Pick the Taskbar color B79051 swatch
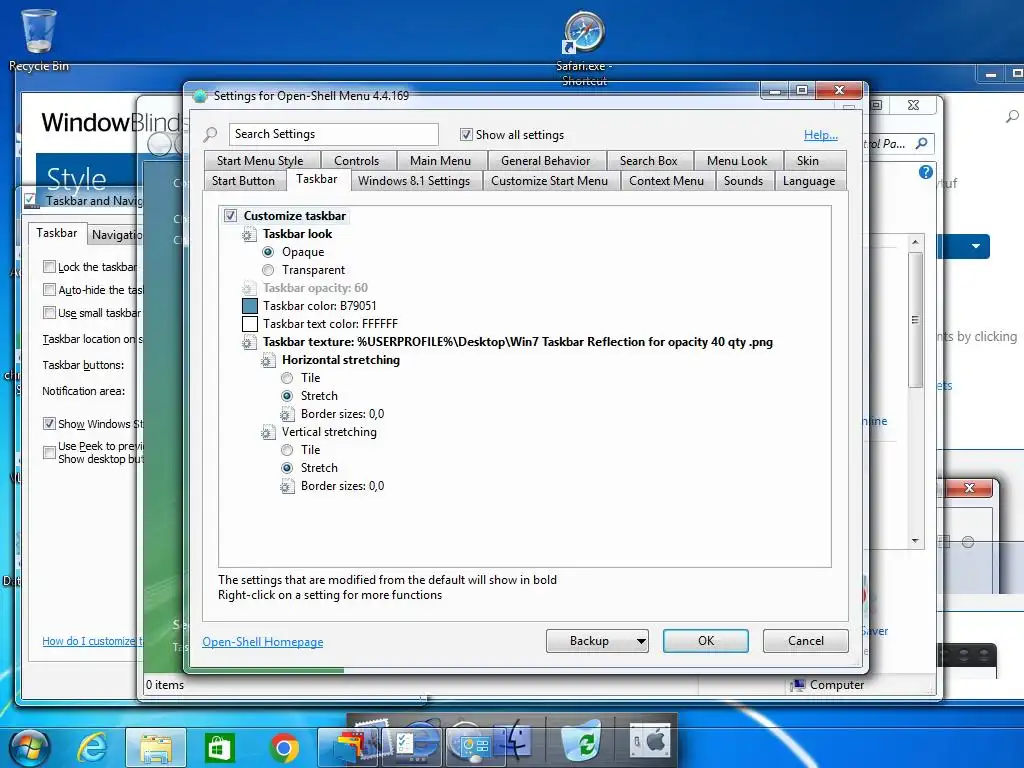Image resolution: width=1024 pixels, height=768 pixels. [x=249, y=306]
